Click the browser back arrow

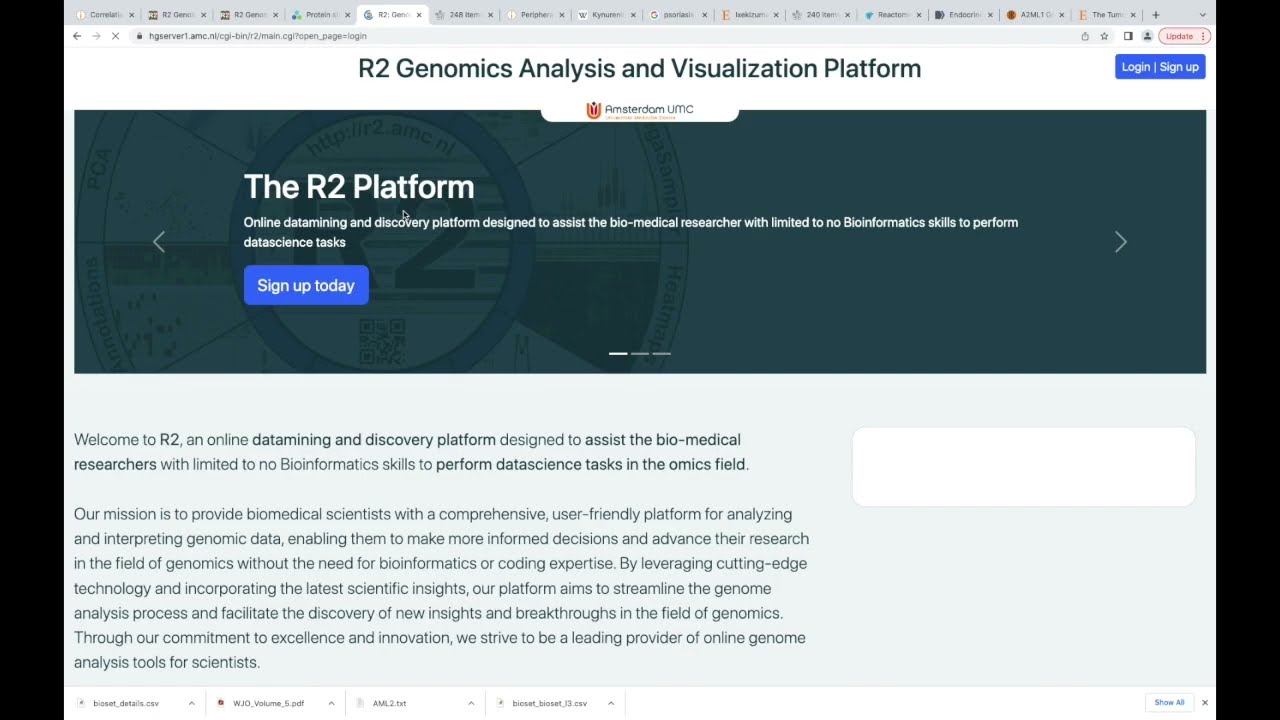(77, 36)
